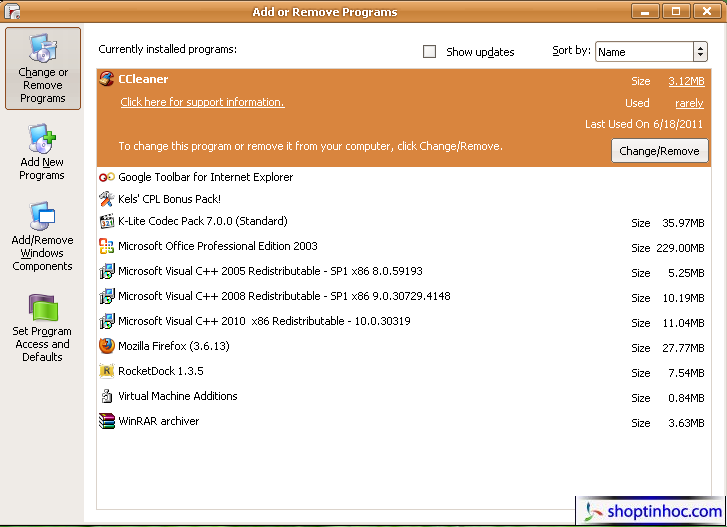The width and height of the screenshot is (727, 527).
Task: Click the 229.00MB size value
Action: click(680, 248)
